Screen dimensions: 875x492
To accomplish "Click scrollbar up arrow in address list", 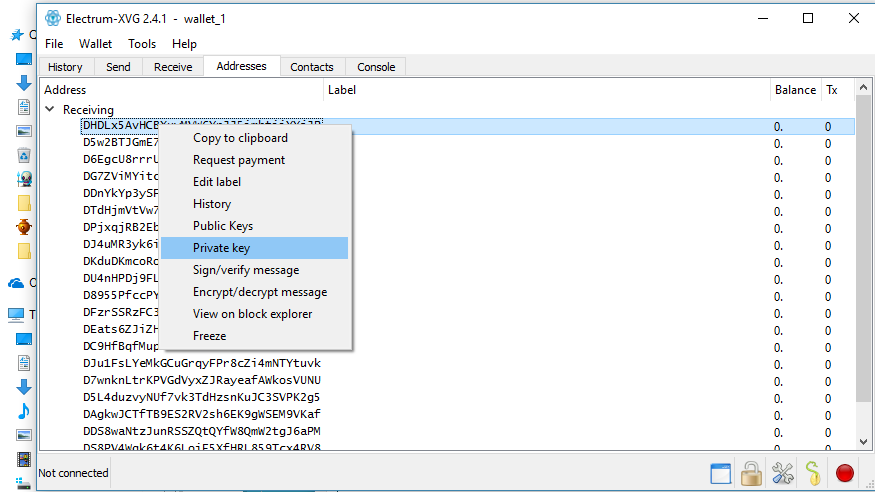I will coord(863,88).
